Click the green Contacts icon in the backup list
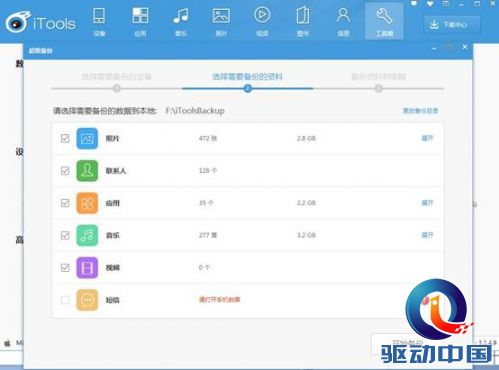499x370 pixels. coord(87,171)
